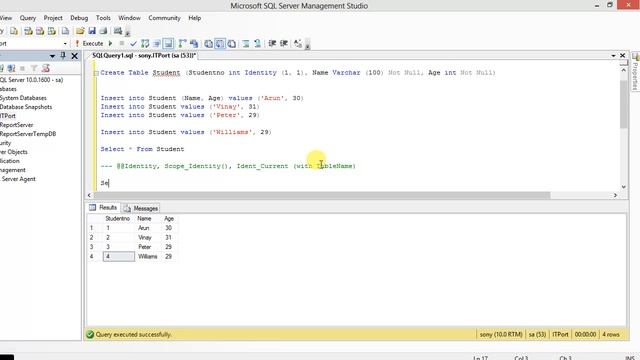Open the Community menu
The width and height of the screenshot is (640, 360).
(164, 18)
